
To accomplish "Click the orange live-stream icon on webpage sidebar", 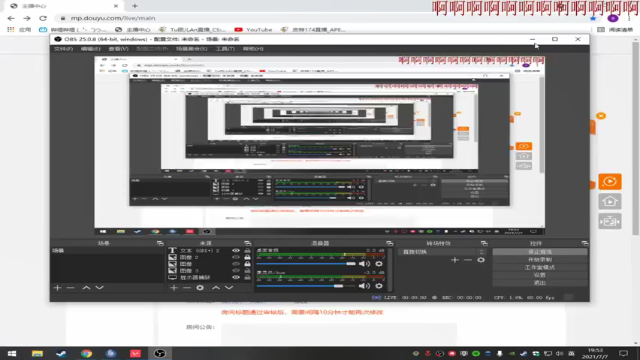I will coord(610,182).
